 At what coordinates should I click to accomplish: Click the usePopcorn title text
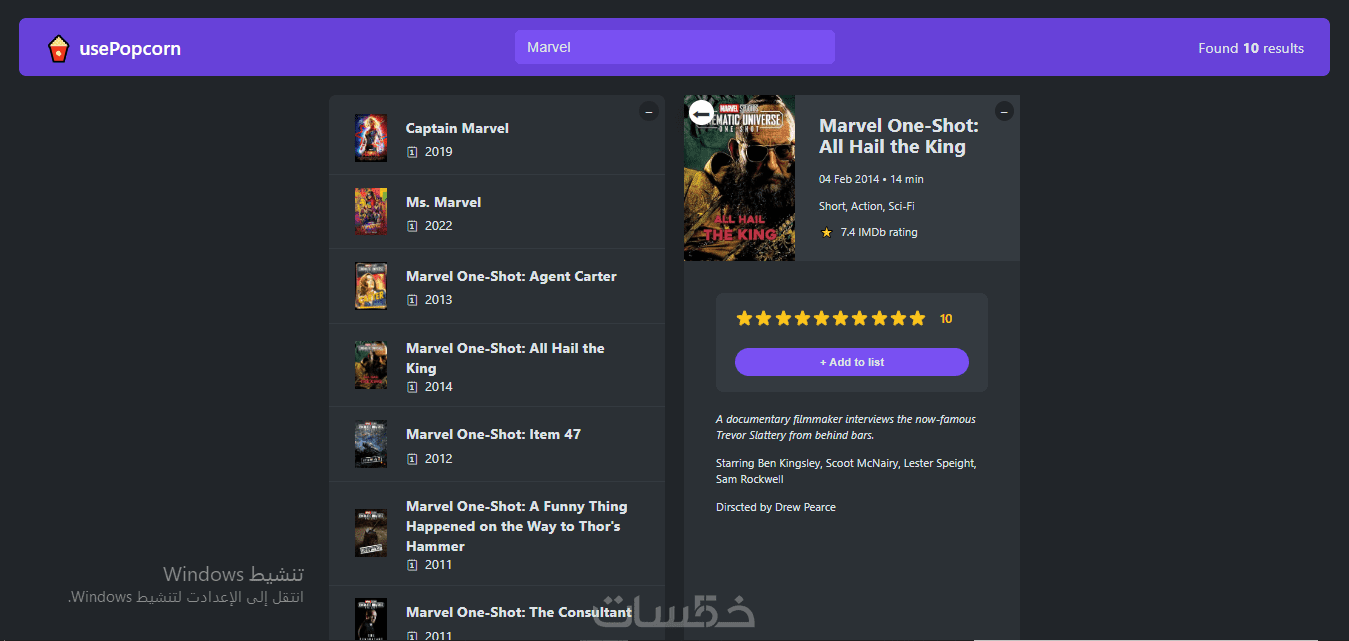(130, 48)
